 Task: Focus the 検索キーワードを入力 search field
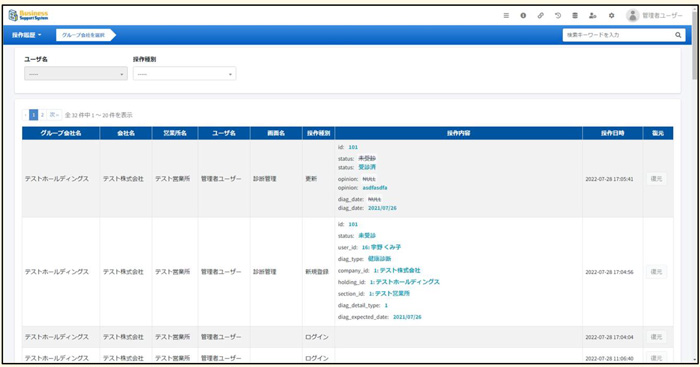[618, 35]
